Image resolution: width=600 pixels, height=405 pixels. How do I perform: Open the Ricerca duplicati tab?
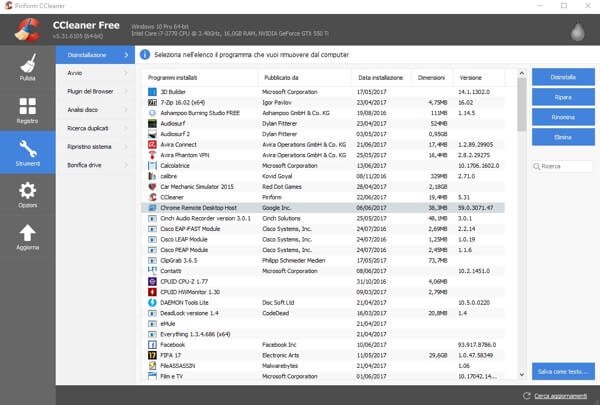[x=95, y=128]
